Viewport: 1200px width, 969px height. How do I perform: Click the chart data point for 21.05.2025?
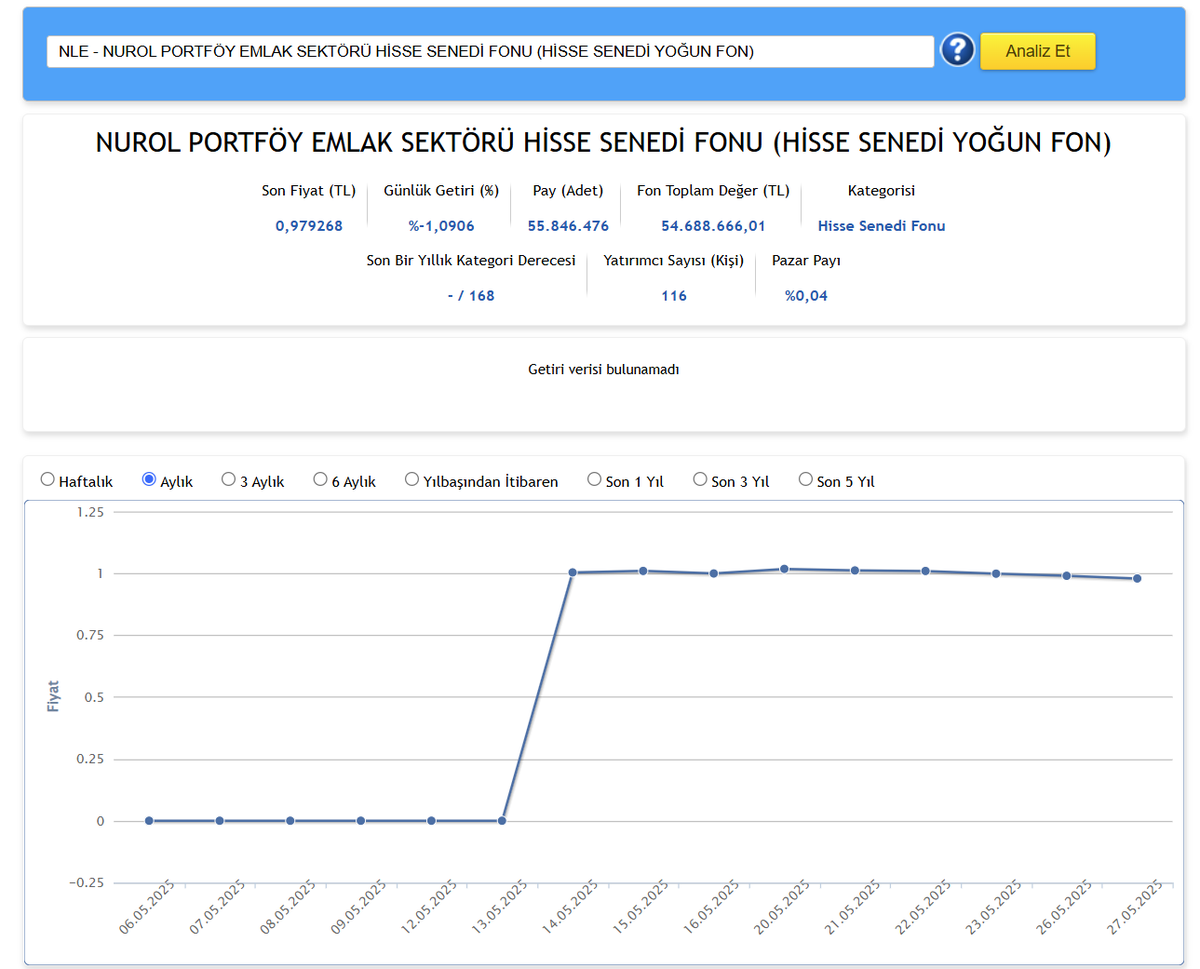[855, 571]
